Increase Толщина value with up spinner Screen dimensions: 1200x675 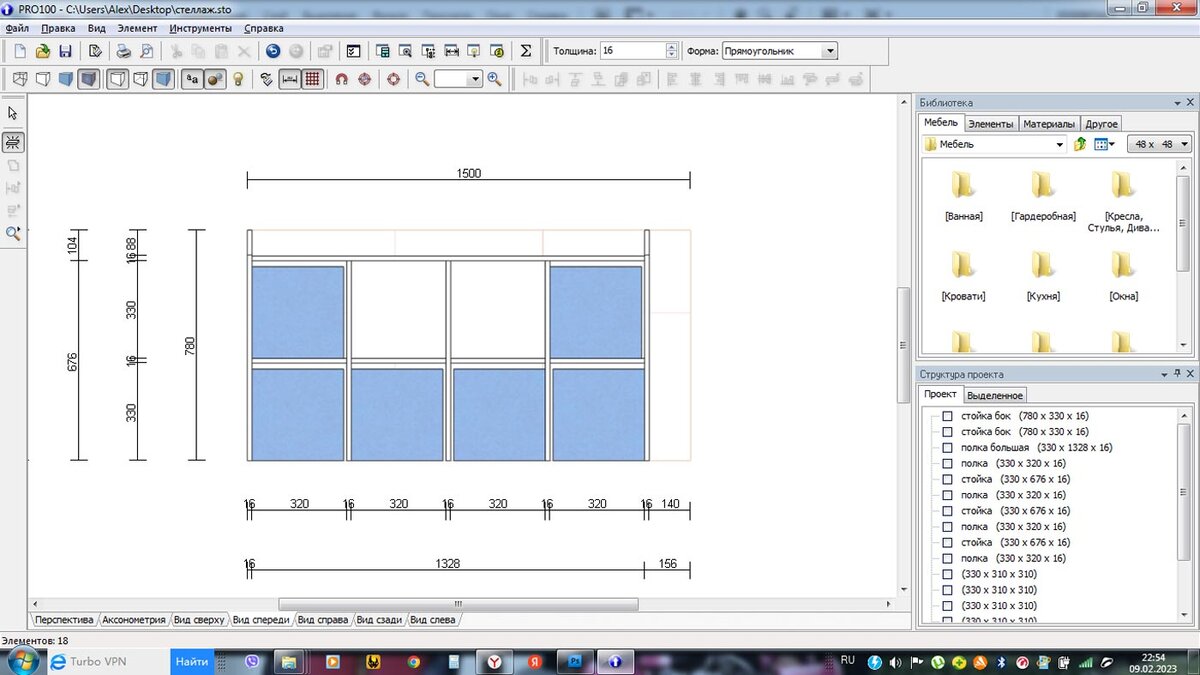[x=671, y=47]
